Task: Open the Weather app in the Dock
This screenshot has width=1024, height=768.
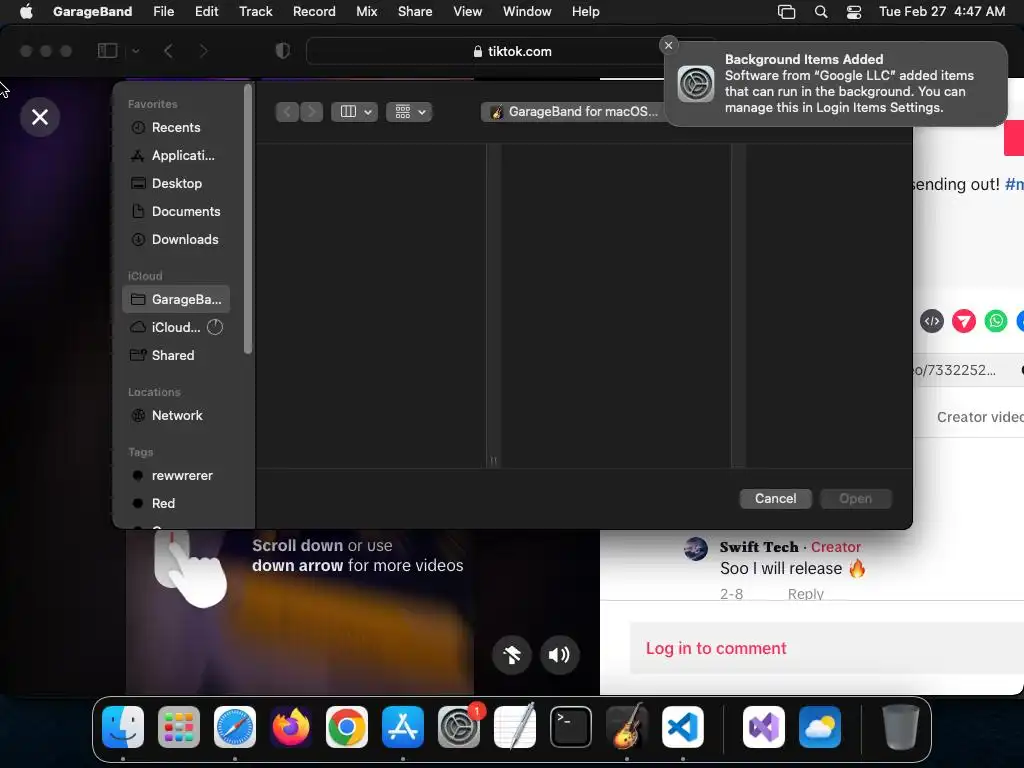Action: pos(820,727)
